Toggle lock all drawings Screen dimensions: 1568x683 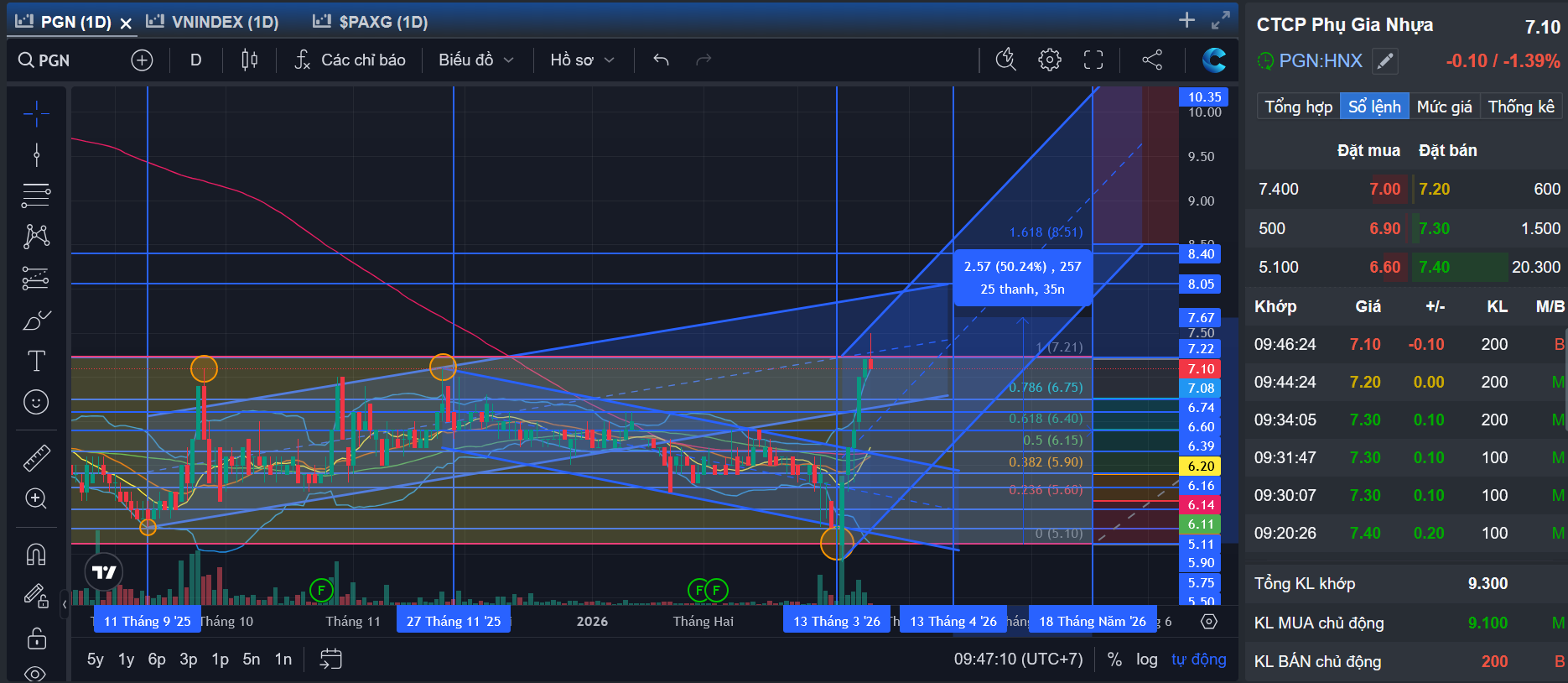point(36,638)
